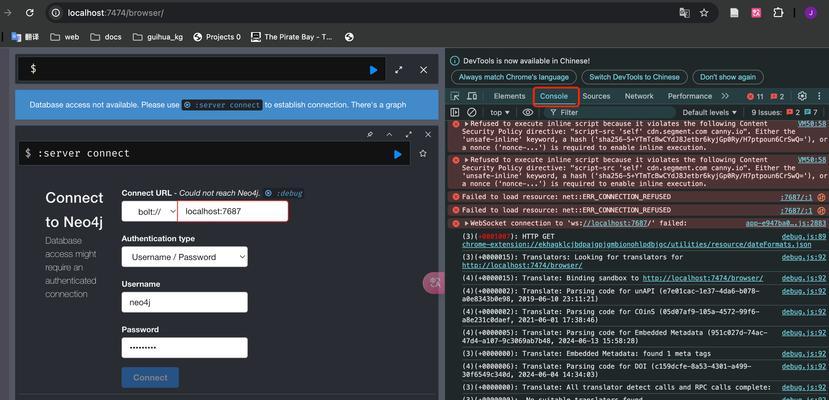Click the floating translate bubble icon
Screen dimensions: 829x400
[435, 283]
